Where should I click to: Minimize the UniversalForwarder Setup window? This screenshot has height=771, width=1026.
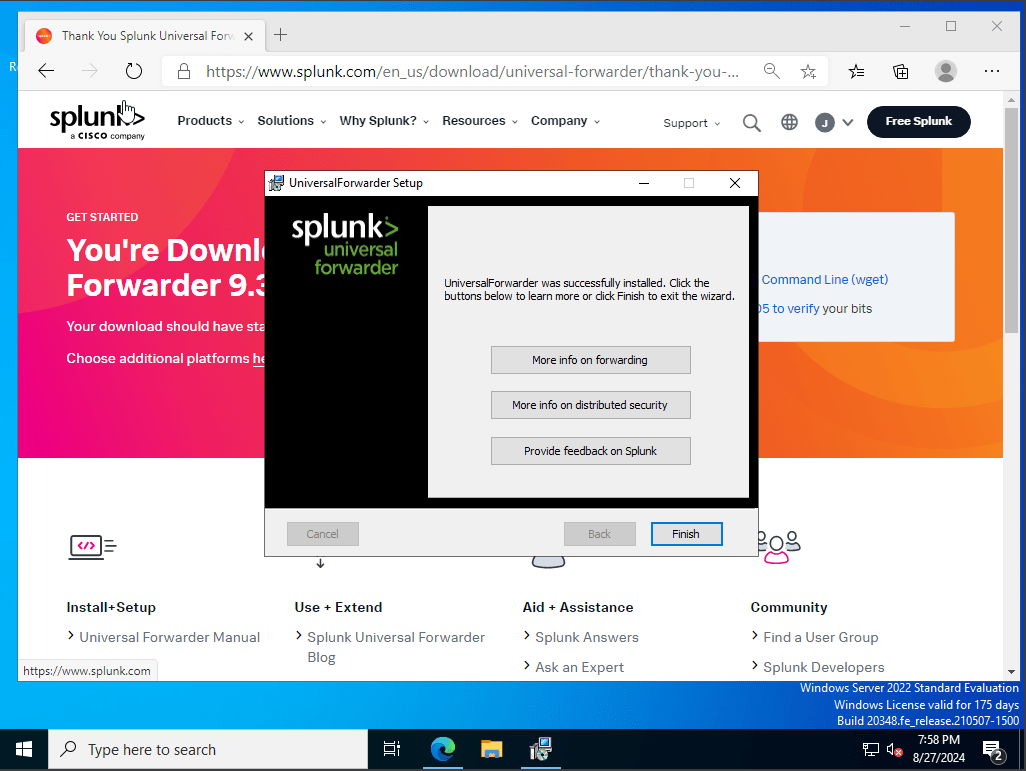coord(644,183)
